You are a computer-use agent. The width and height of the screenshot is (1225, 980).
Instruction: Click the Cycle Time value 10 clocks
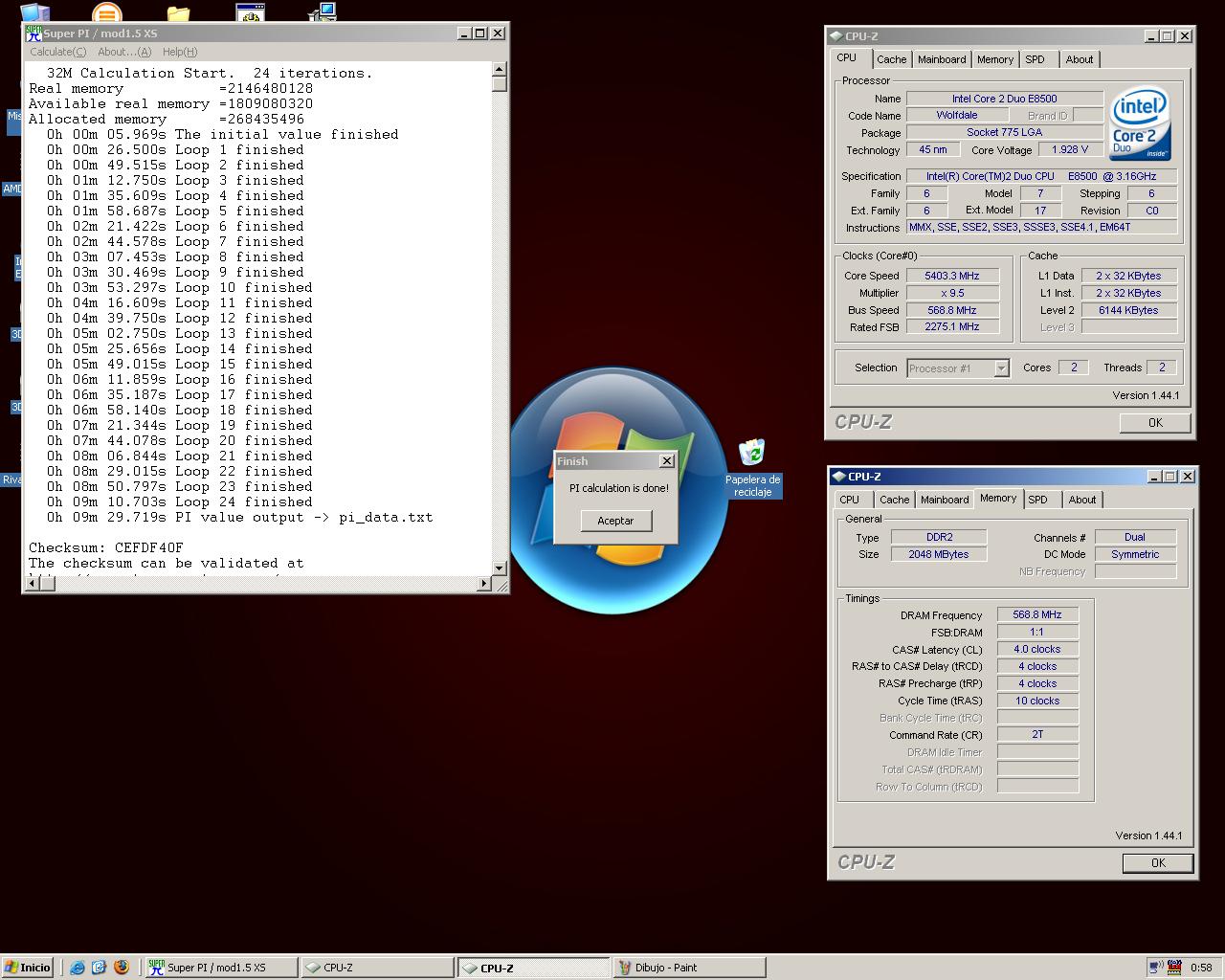pyautogui.click(x=1037, y=702)
